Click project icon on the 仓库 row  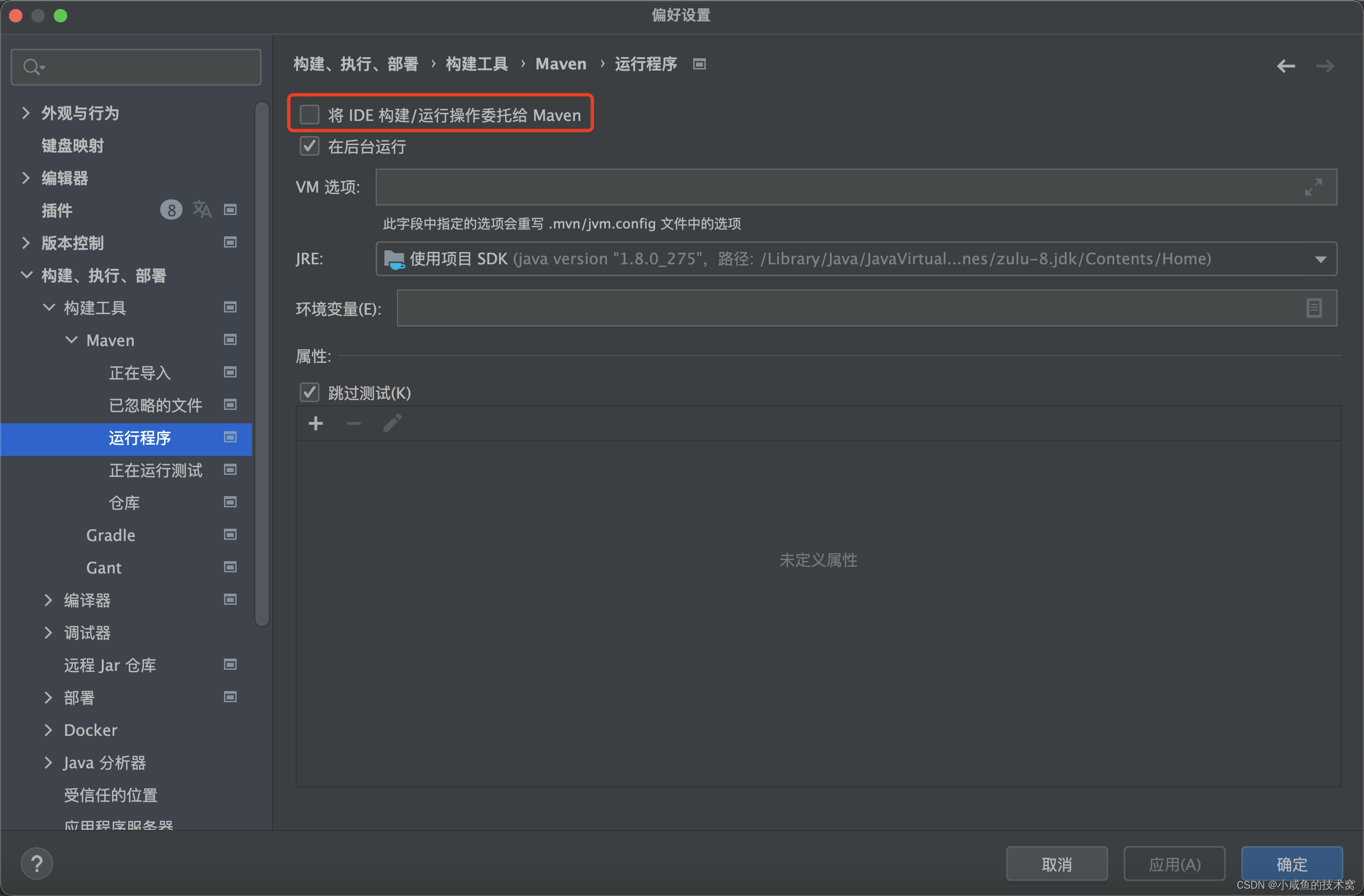(230, 502)
